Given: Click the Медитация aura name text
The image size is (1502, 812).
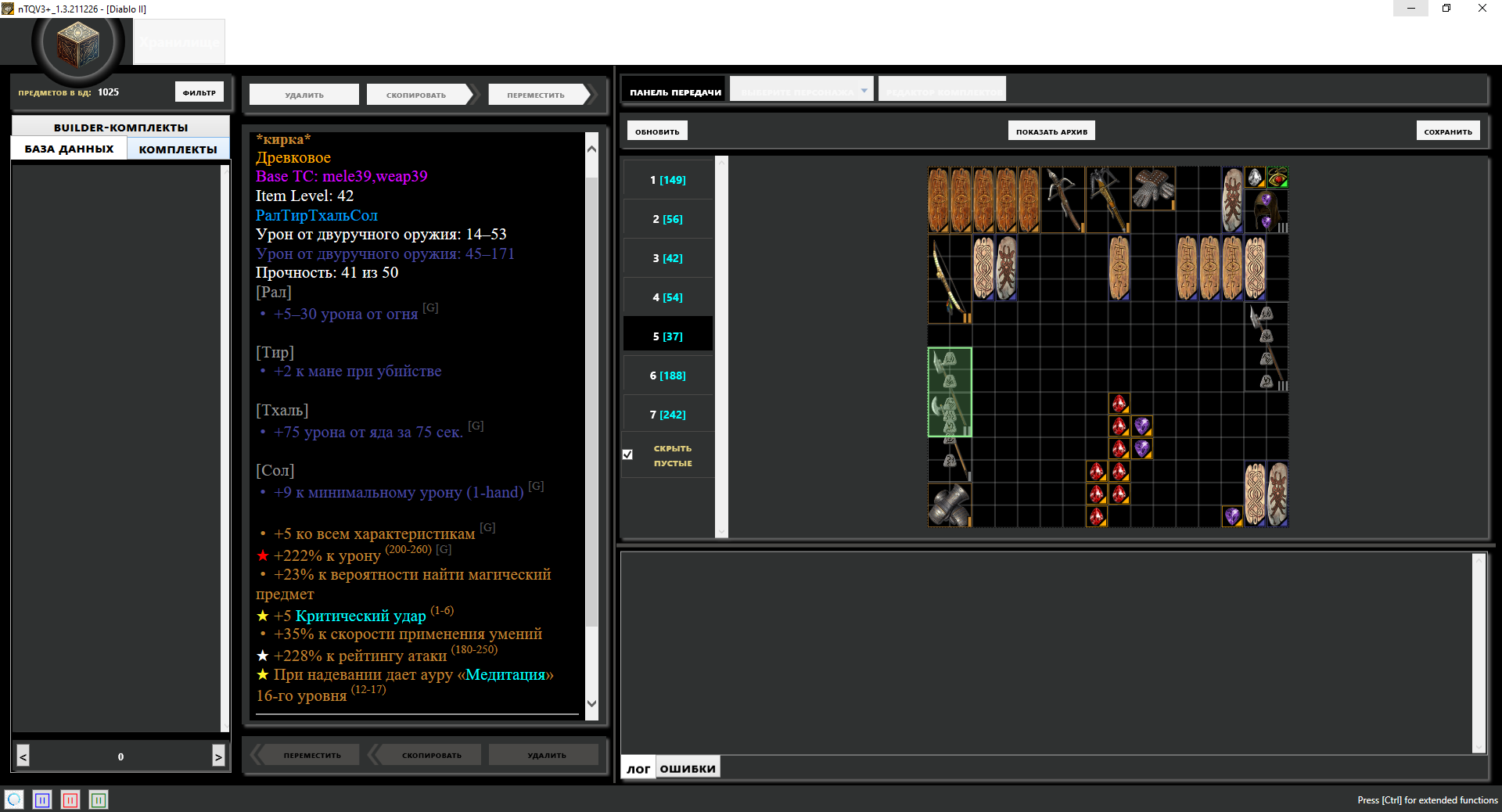Looking at the screenshot, I should coord(505,674).
